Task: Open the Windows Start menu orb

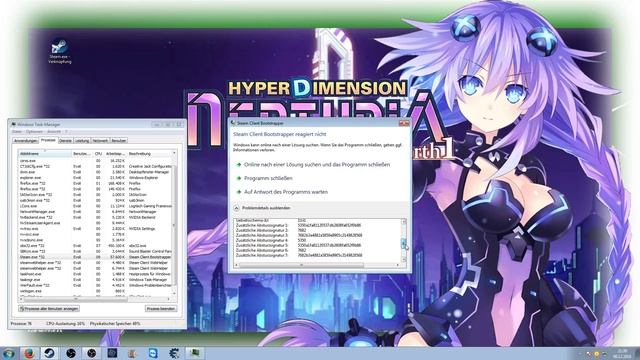Action: click(9, 353)
